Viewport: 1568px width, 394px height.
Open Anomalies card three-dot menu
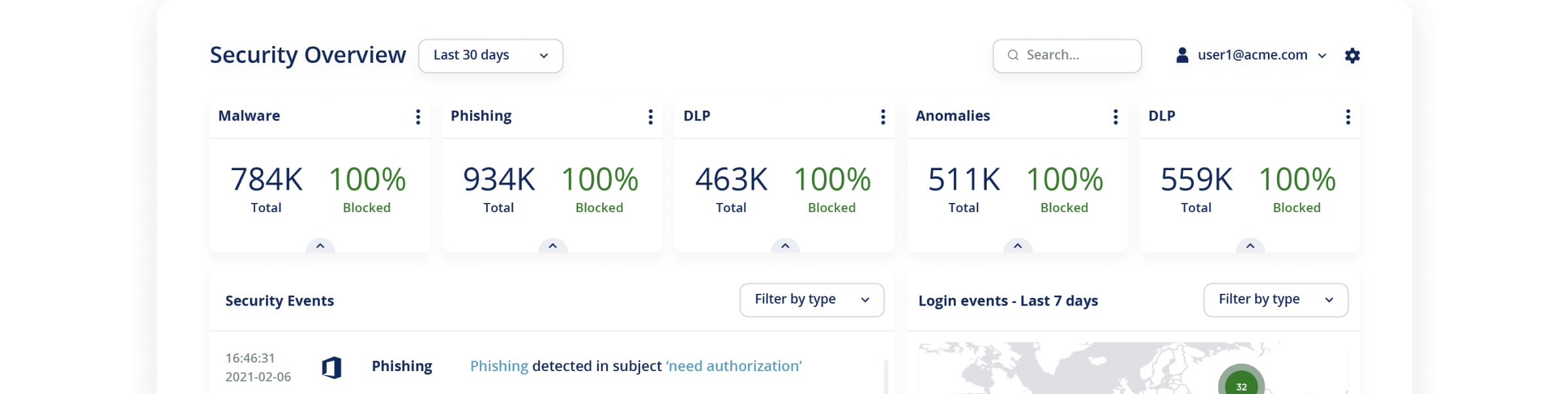[1116, 116]
